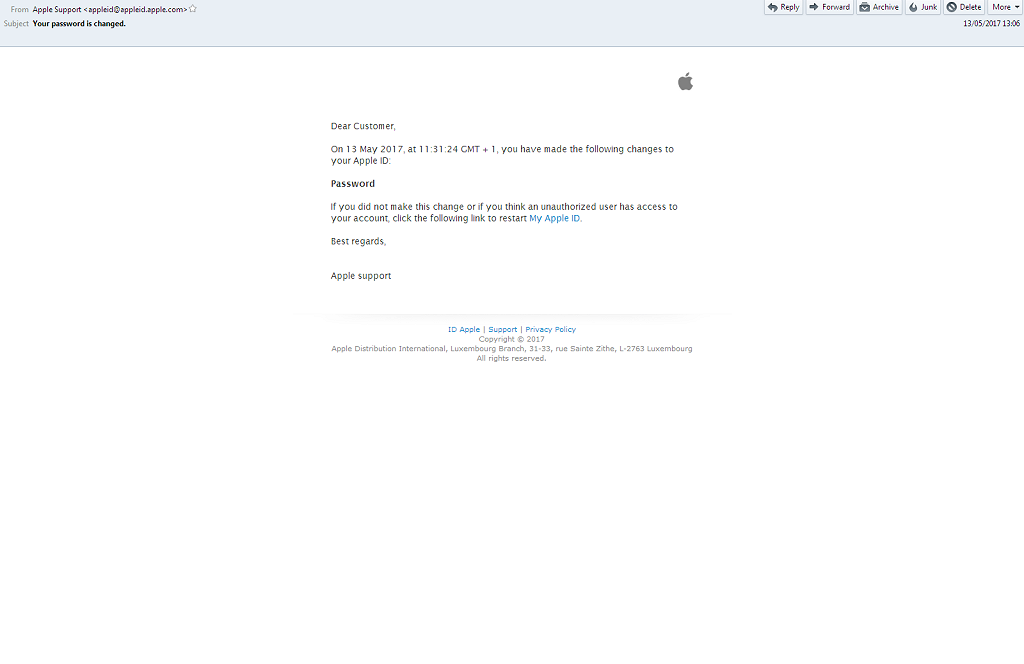Archive the Apple Support email
The height and width of the screenshot is (664, 1024).
click(x=879, y=7)
